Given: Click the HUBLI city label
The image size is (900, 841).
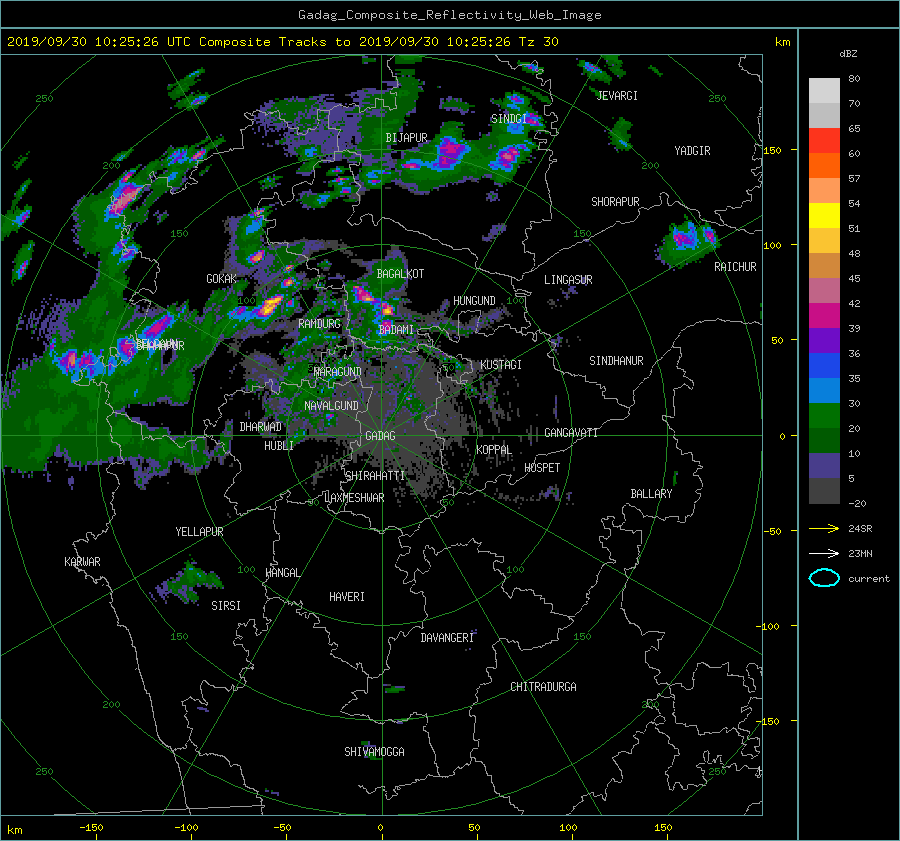Looking at the screenshot, I should (x=279, y=446).
